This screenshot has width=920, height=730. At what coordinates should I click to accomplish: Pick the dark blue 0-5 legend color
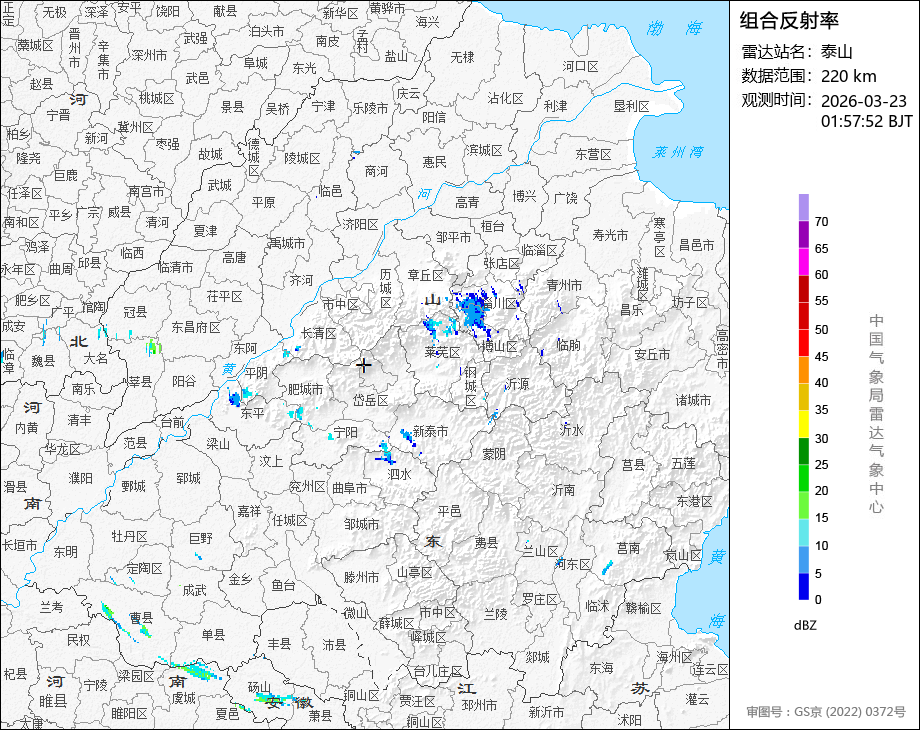(x=804, y=586)
